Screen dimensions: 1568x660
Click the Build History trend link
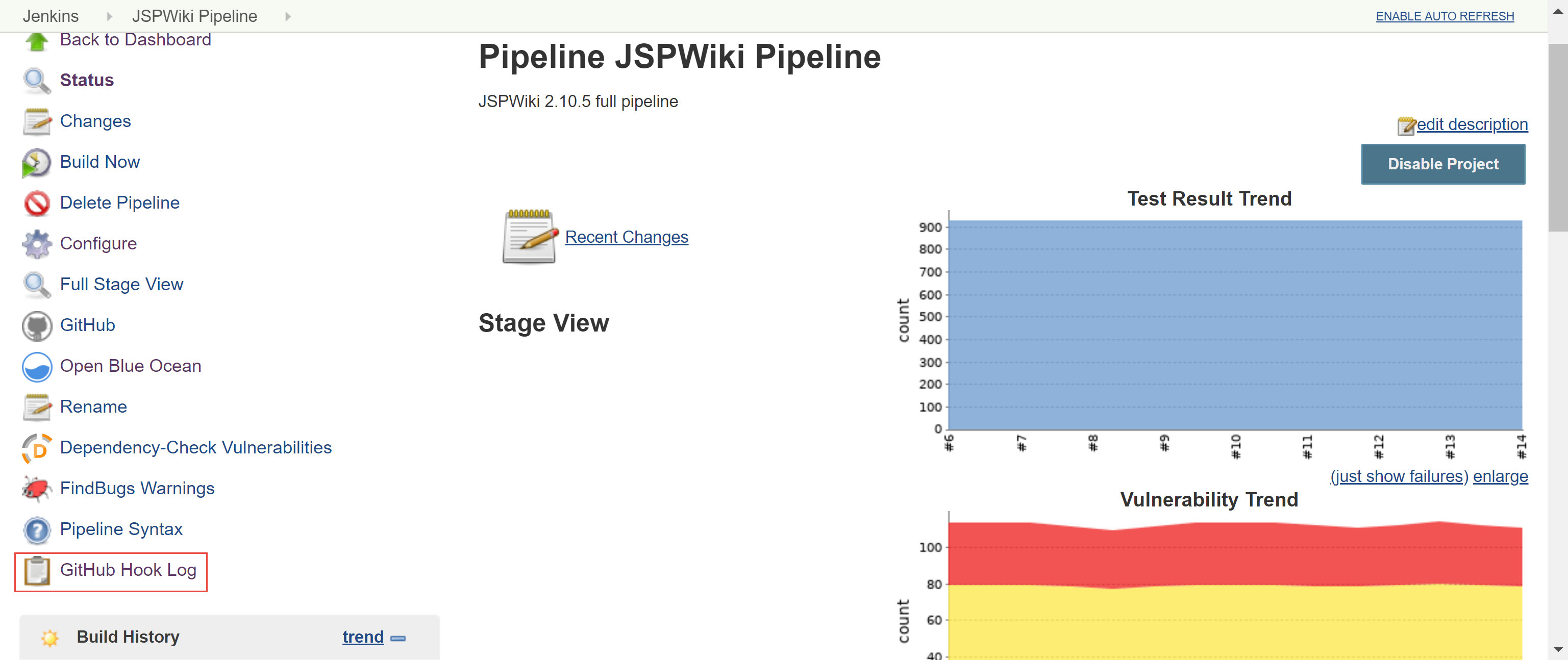363,637
